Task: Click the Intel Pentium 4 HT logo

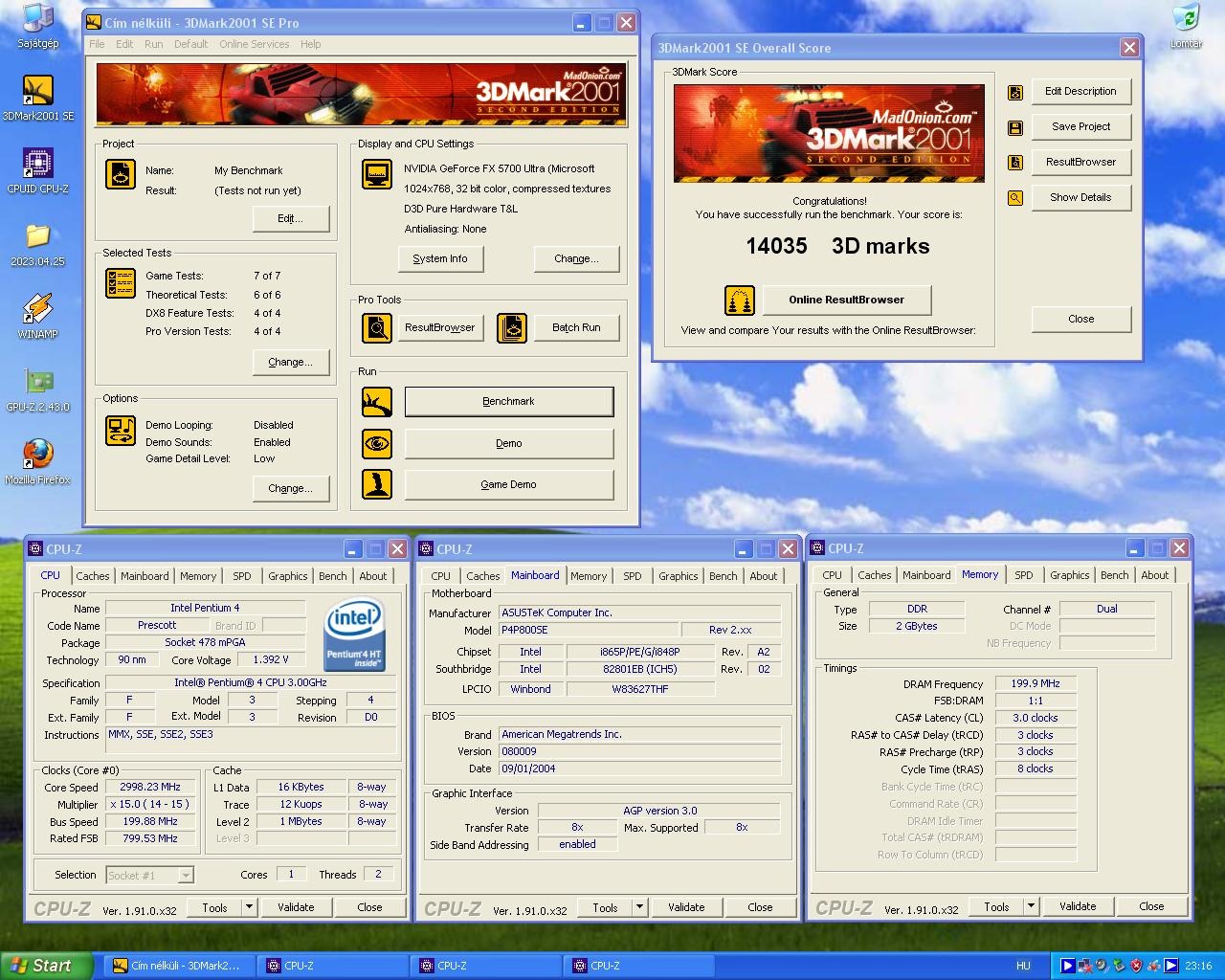Action: [x=354, y=635]
